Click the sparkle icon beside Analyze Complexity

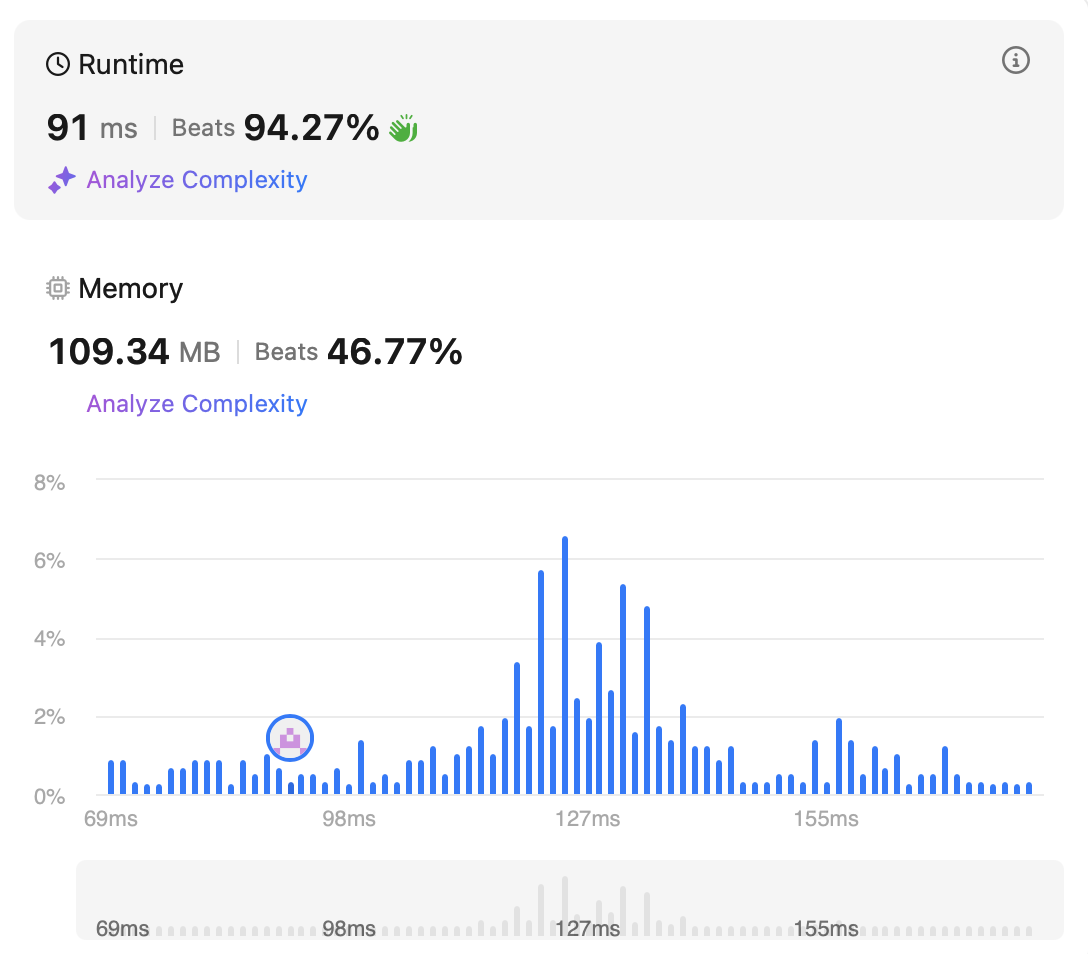62,180
